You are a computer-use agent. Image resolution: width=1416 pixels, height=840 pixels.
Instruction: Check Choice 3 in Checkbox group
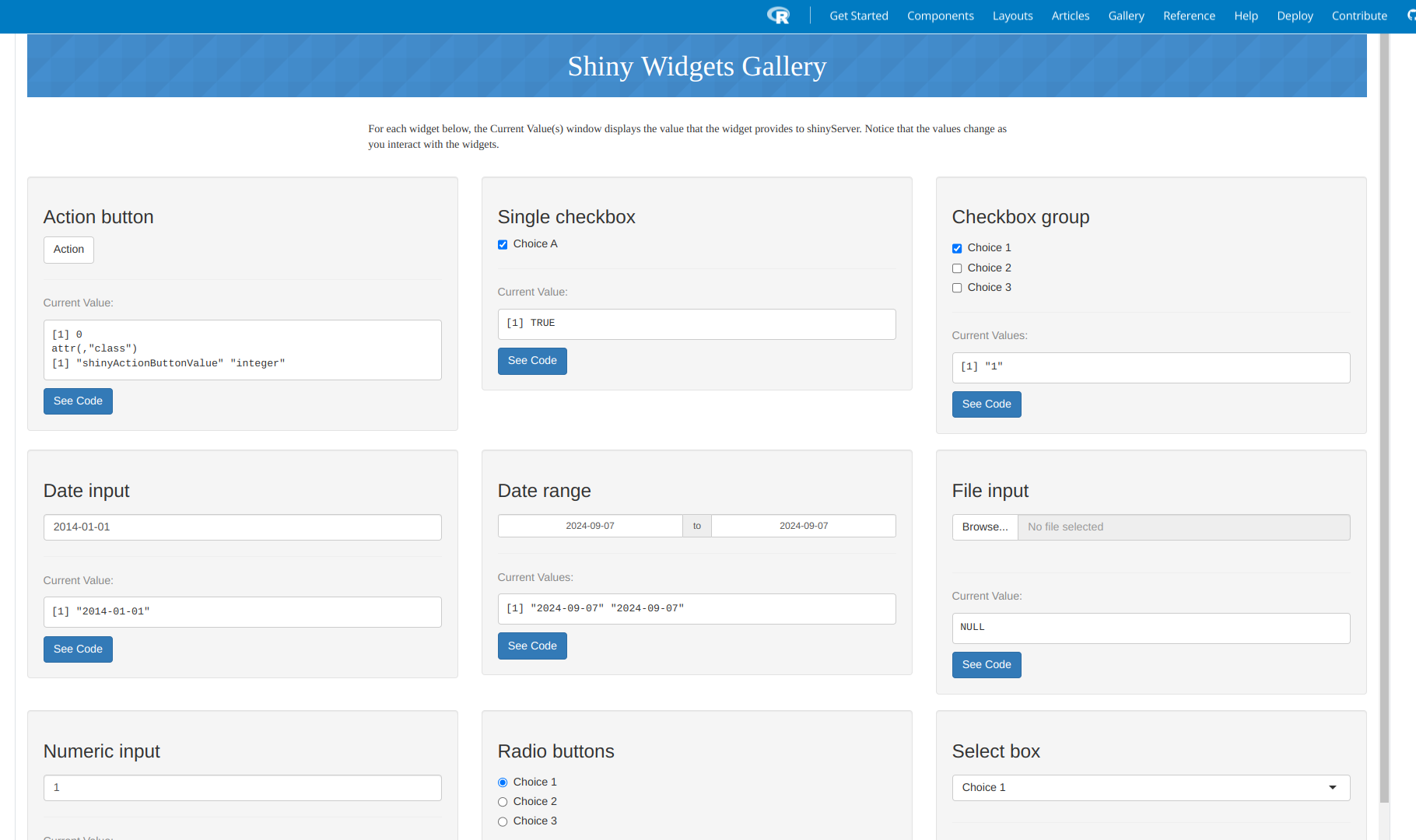pos(957,288)
